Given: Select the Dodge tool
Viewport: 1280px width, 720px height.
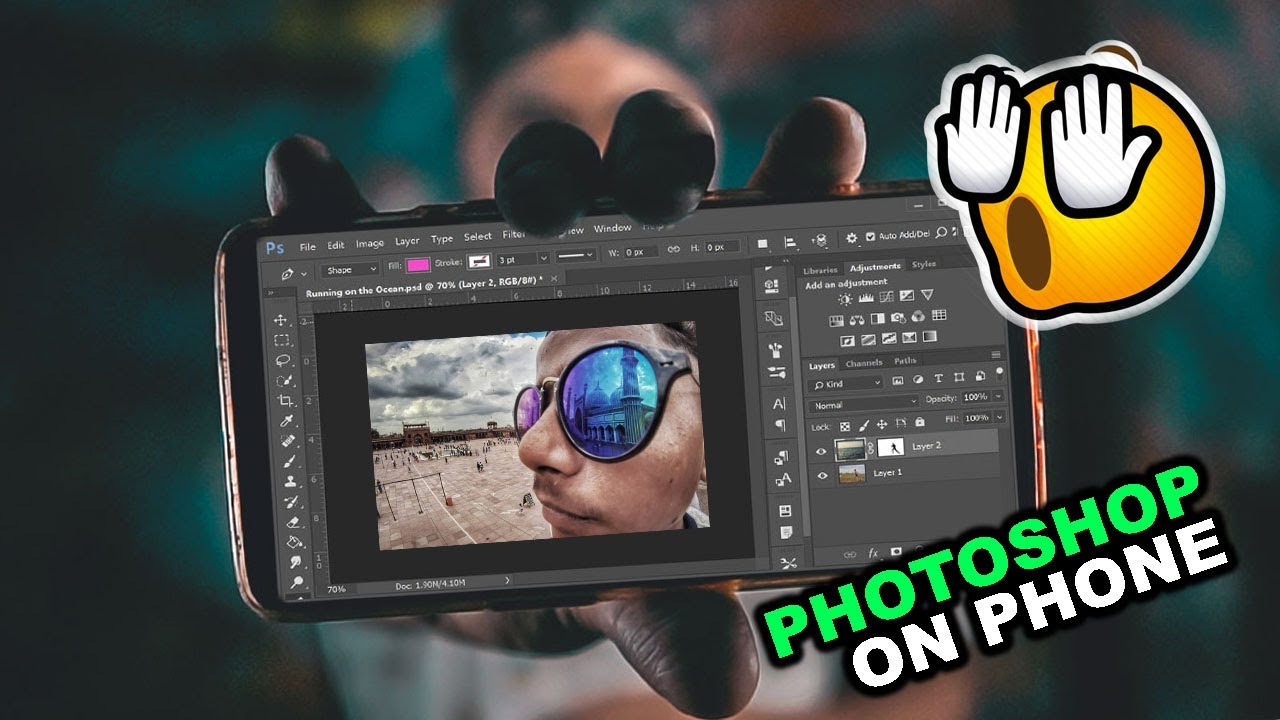Looking at the screenshot, I should coord(296,582).
